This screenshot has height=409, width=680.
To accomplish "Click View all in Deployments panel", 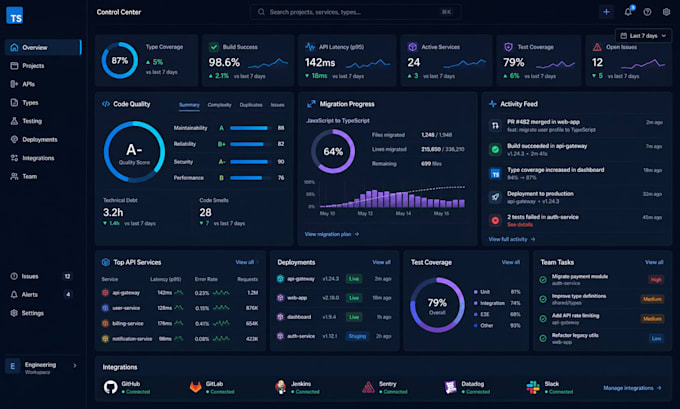I will pos(382,262).
